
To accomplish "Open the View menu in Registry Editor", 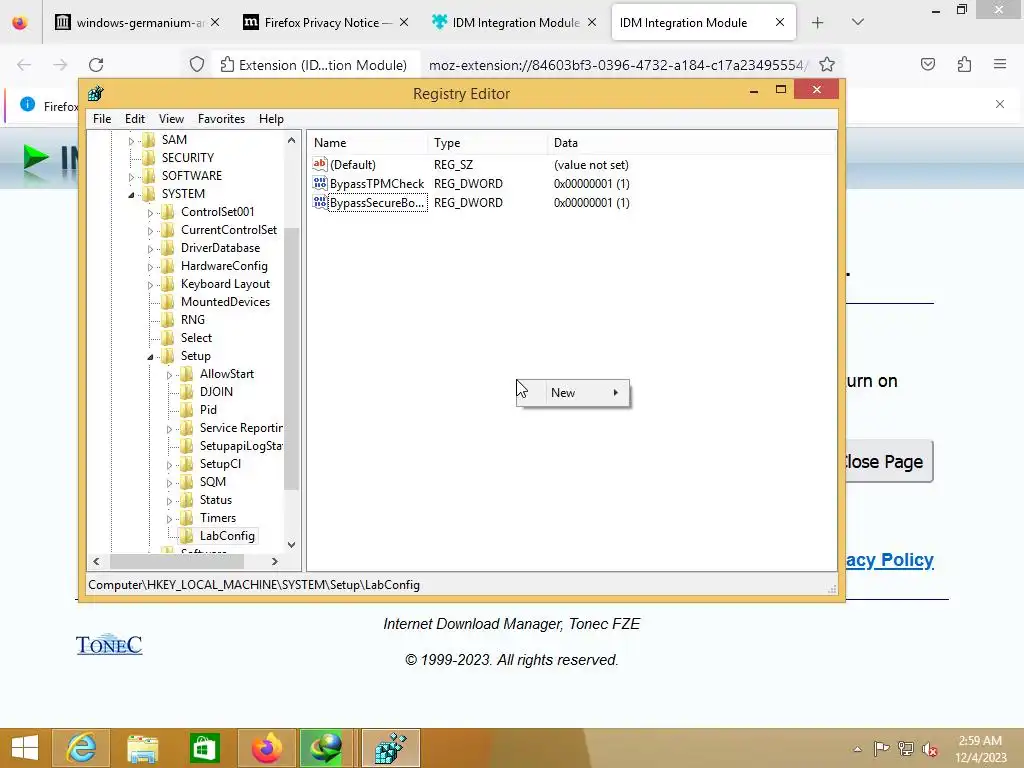I will (x=171, y=119).
